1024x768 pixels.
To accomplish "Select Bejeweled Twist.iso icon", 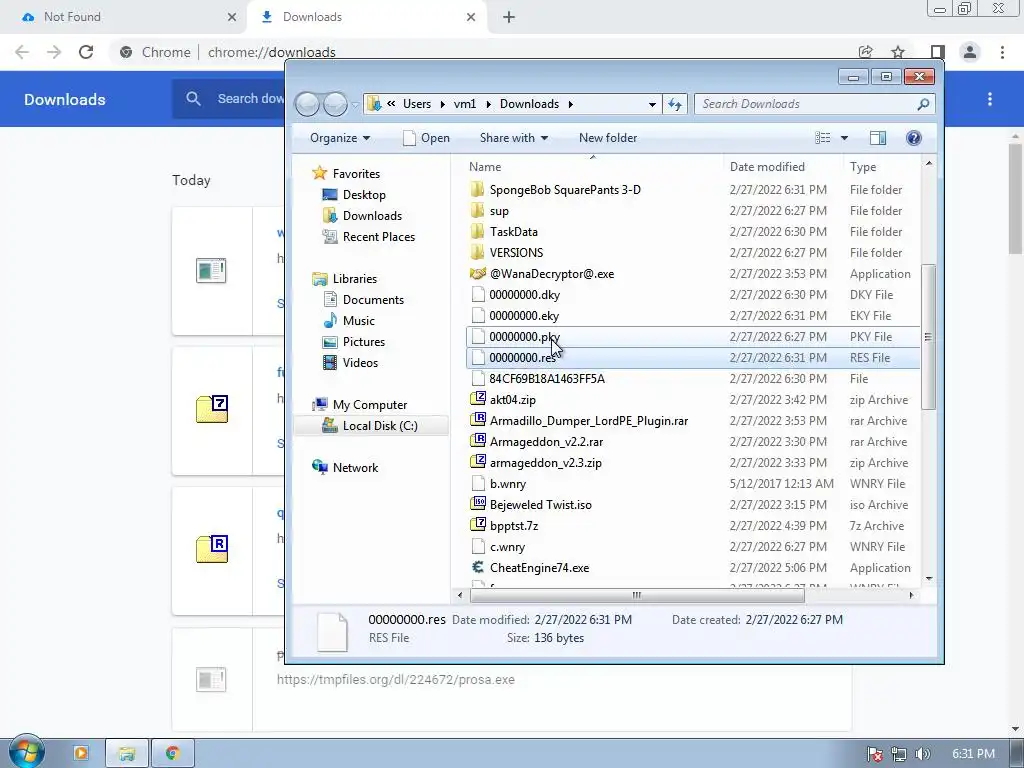I will (x=479, y=504).
